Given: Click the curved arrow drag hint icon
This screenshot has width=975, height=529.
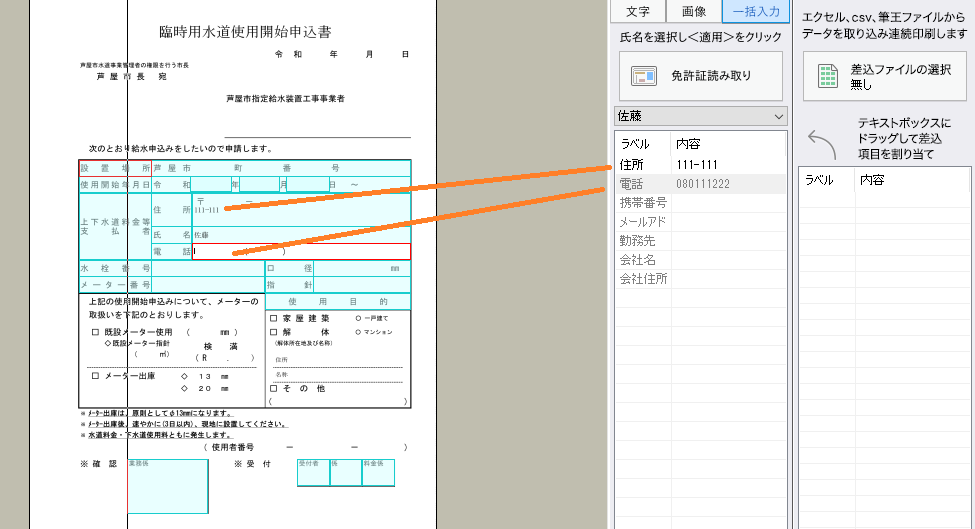Looking at the screenshot, I should pos(820,141).
